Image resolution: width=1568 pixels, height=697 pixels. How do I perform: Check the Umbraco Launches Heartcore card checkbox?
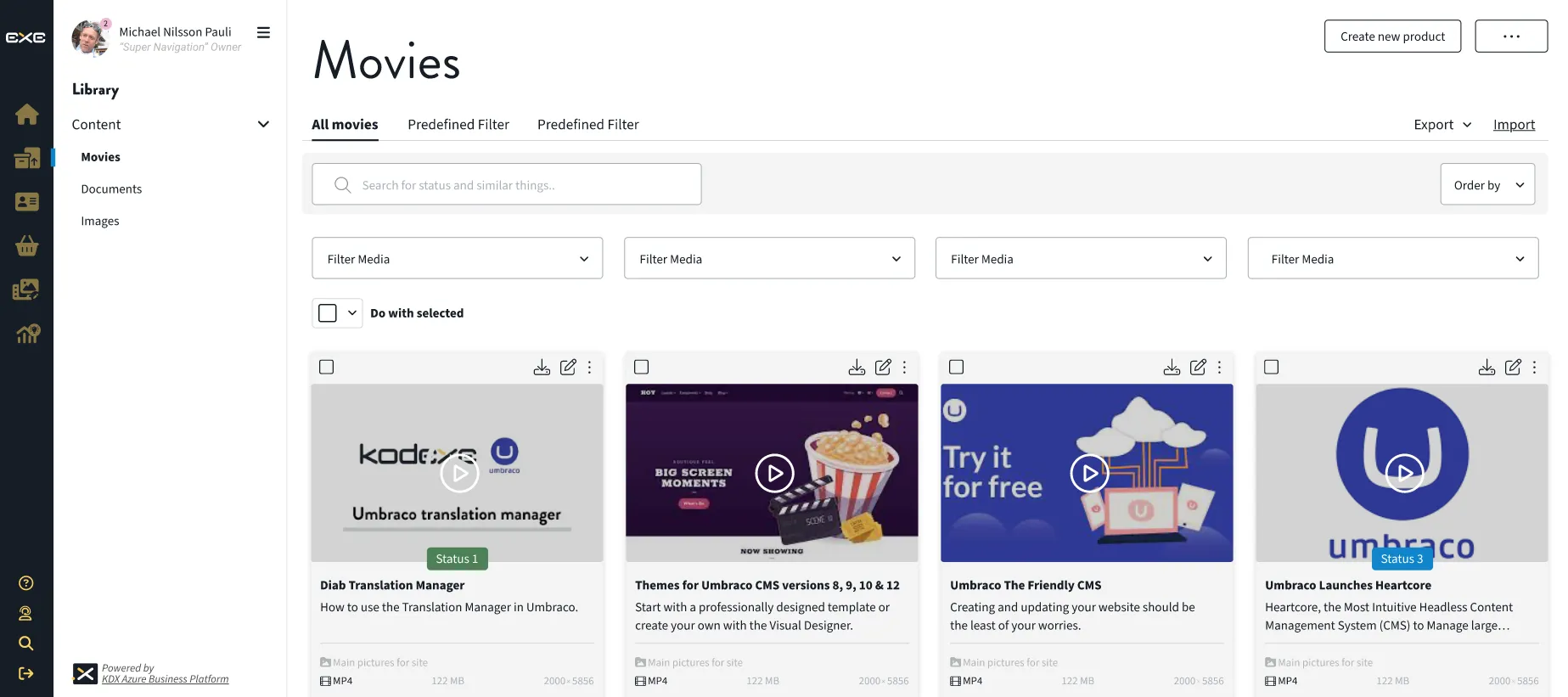(x=1271, y=367)
